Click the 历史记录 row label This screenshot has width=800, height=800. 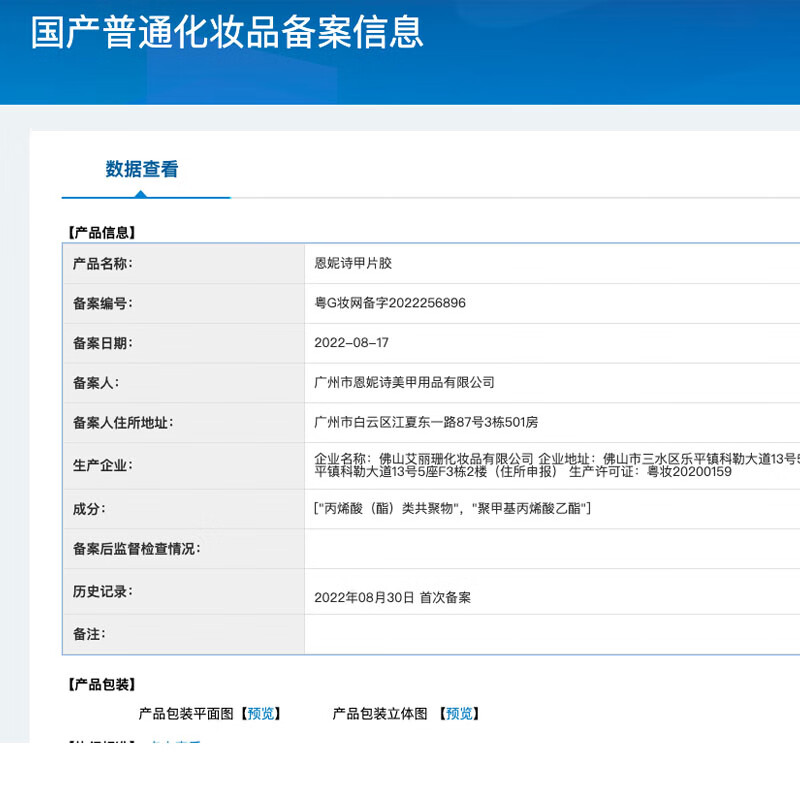pos(102,592)
